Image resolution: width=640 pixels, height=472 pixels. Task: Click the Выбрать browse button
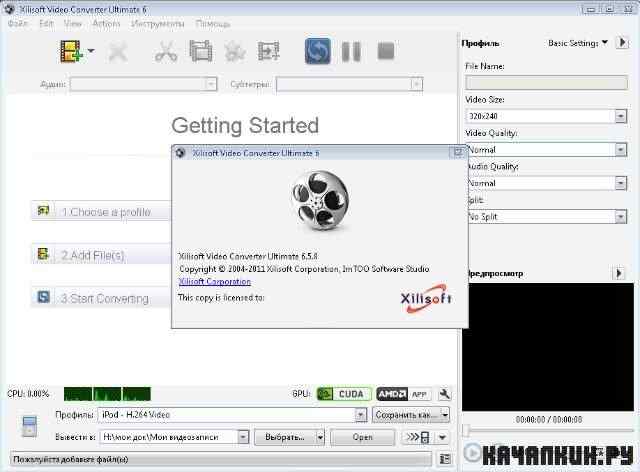pos(284,437)
